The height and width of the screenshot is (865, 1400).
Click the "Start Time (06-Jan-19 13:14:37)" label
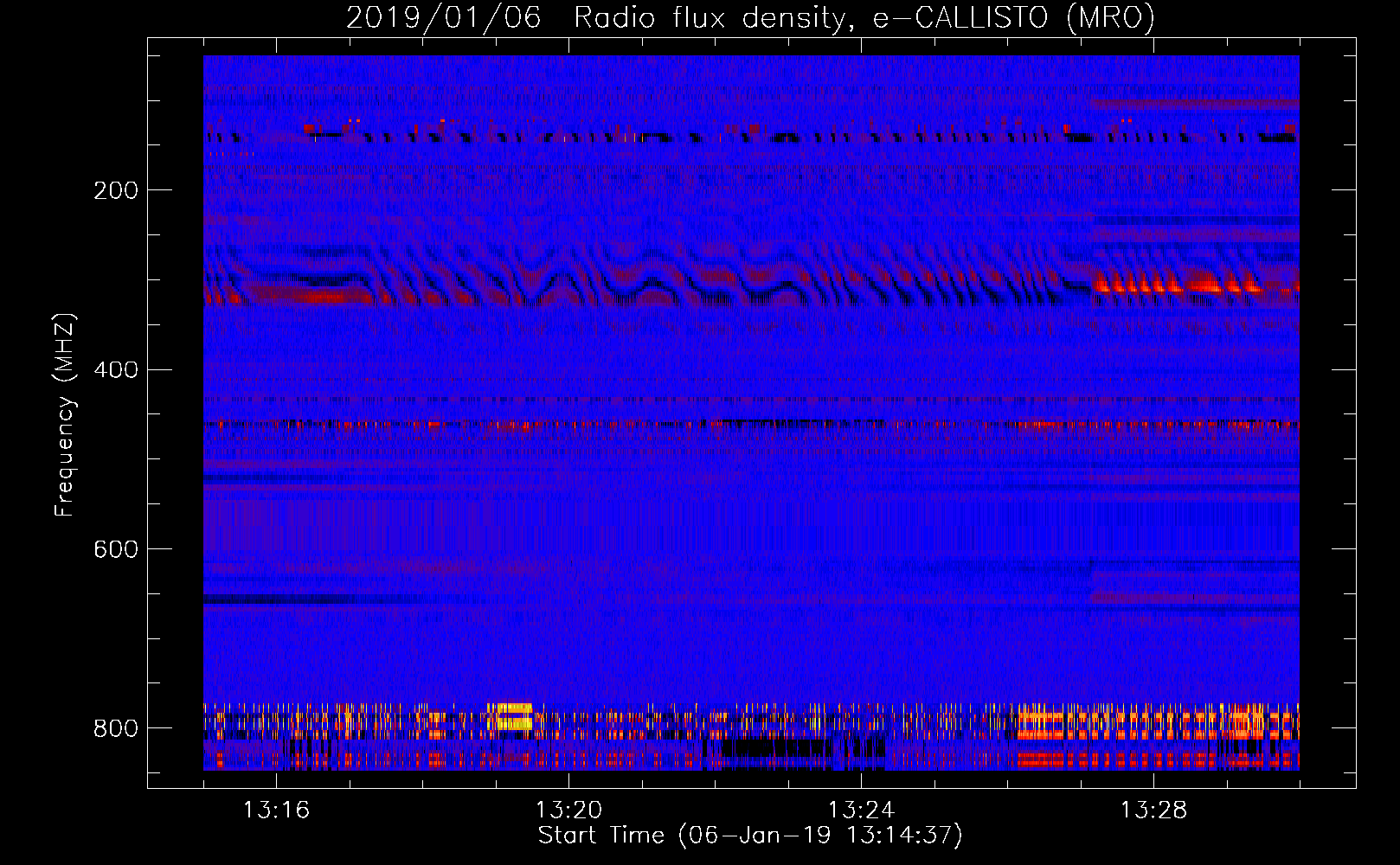click(750, 836)
